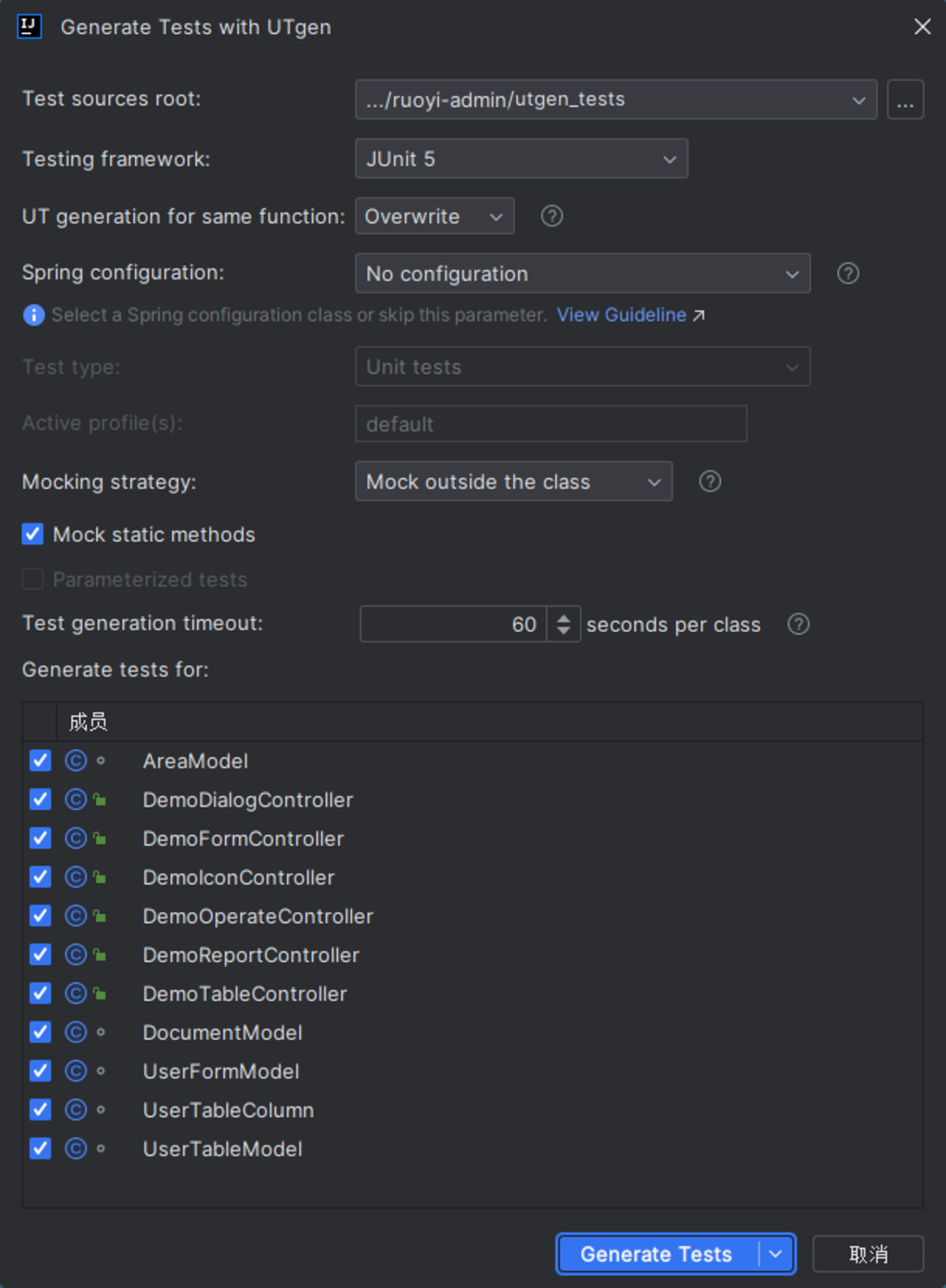Open Overwrite dropdown for same function
The height and width of the screenshot is (1288, 946).
pyautogui.click(x=434, y=216)
